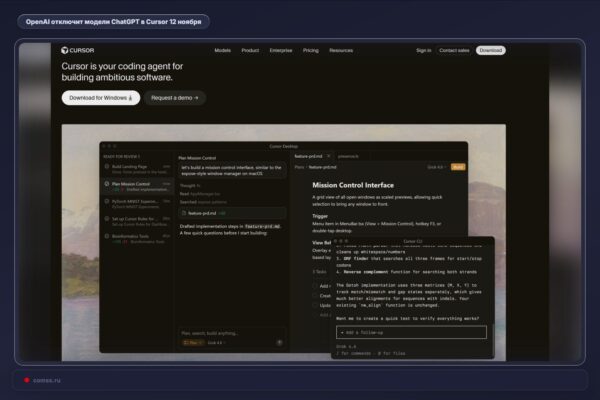
Task: Click the Cursor logo in the header
Action: tap(78, 50)
